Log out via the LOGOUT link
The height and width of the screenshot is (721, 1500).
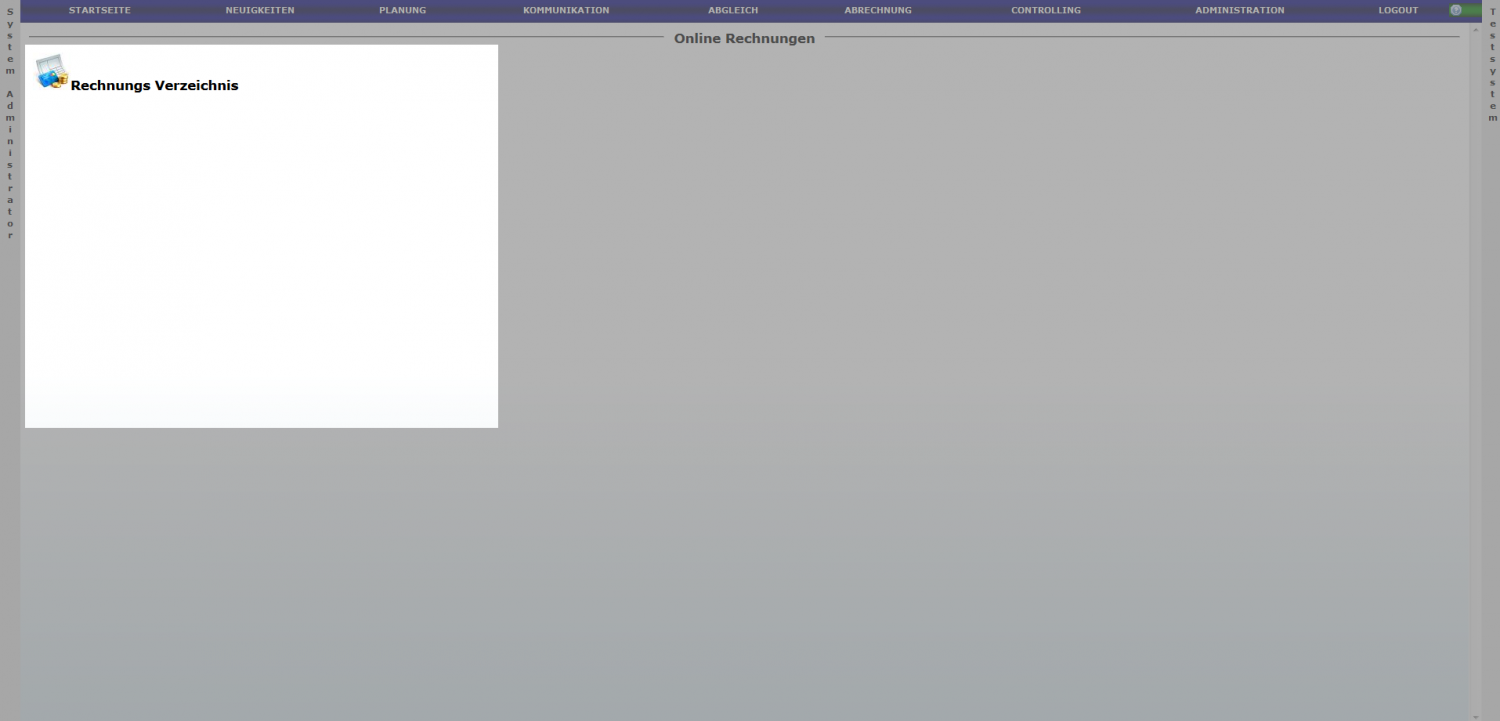point(1398,10)
